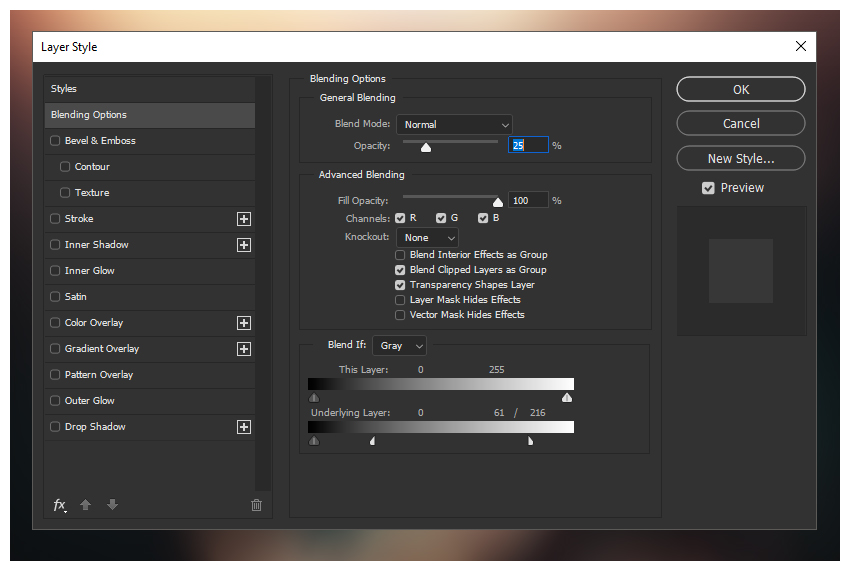Click the Fill Opacity slider handle
The height and width of the screenshot is (571, 850).
[498, 202]
